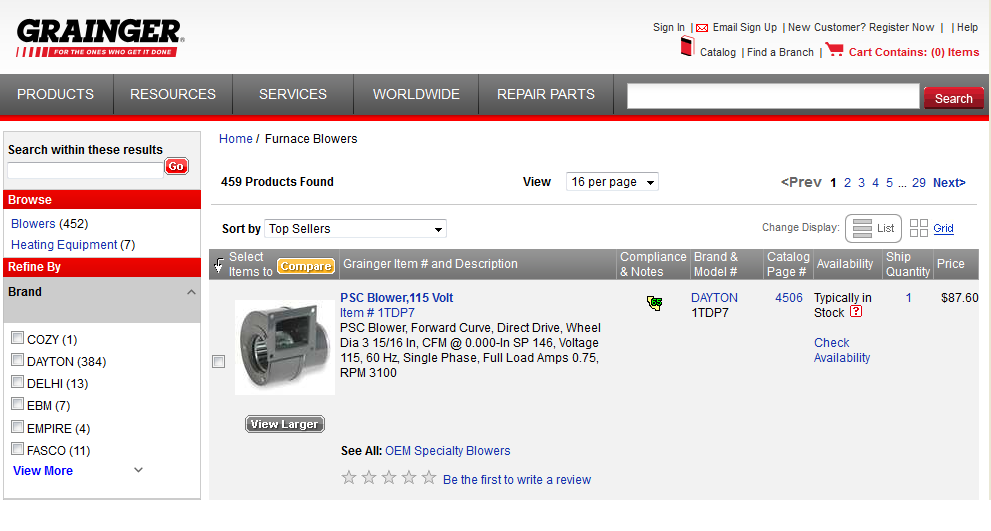This screenshot has height=531, width=991.
Task: Click the main search input field
Action: (x=773, y=96)
